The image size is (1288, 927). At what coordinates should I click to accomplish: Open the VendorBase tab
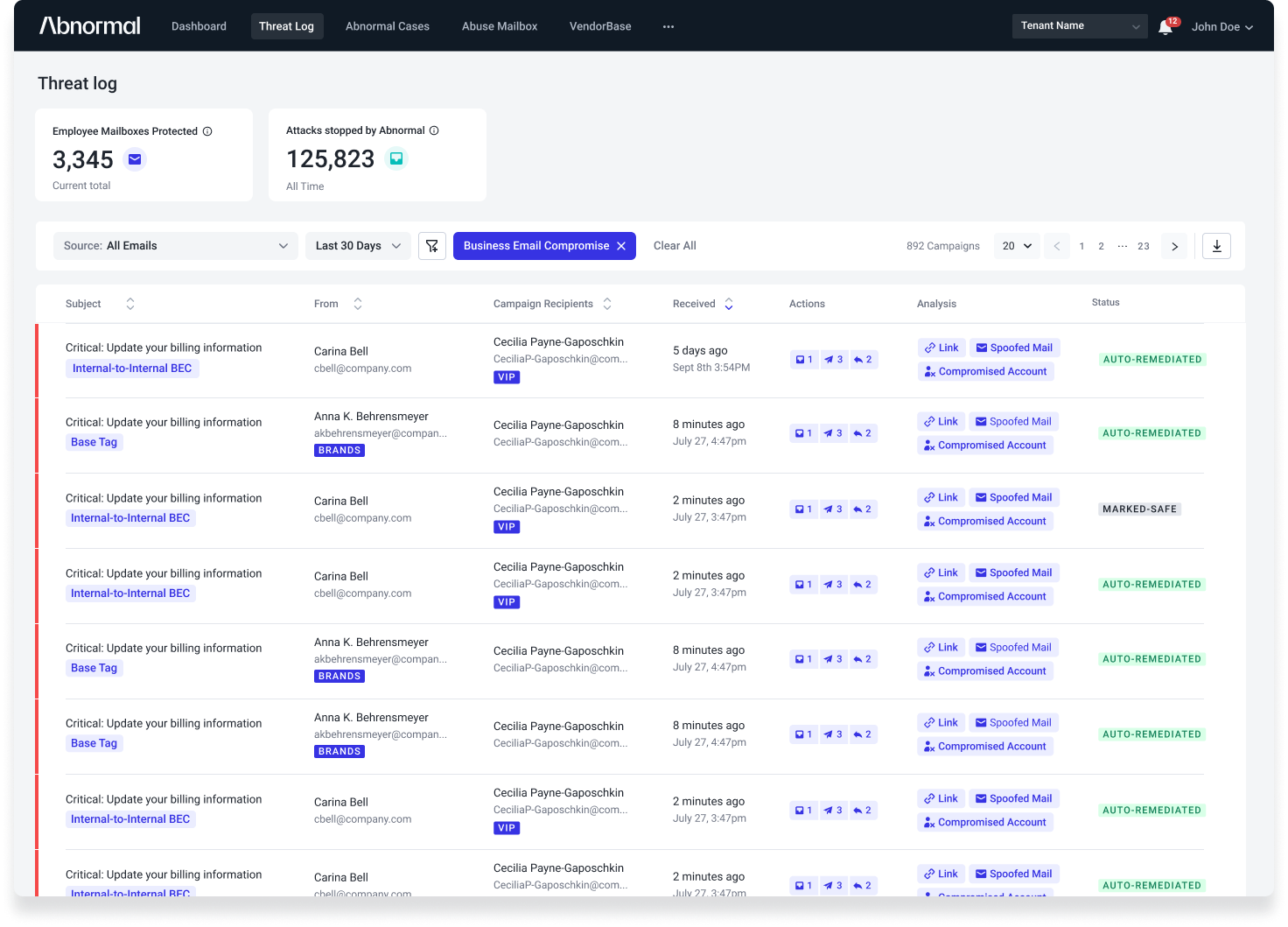coord(600,26)
